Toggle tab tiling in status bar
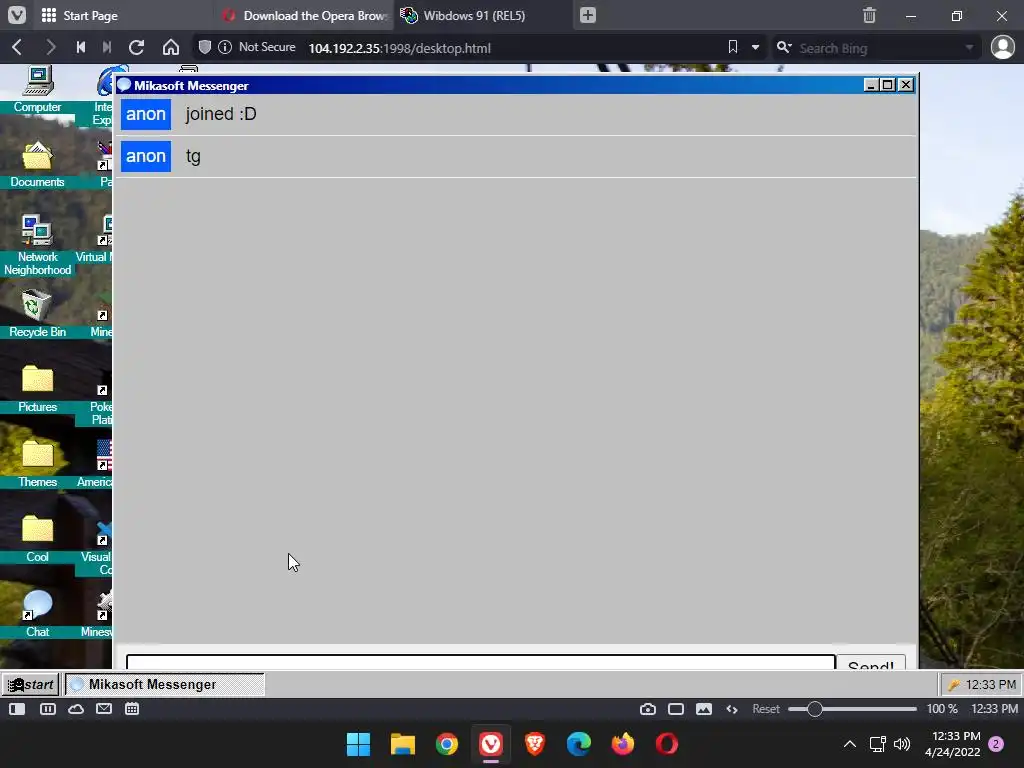This screenshot has height=768, width=1024. pyautogui.click(x=48, y=709)
